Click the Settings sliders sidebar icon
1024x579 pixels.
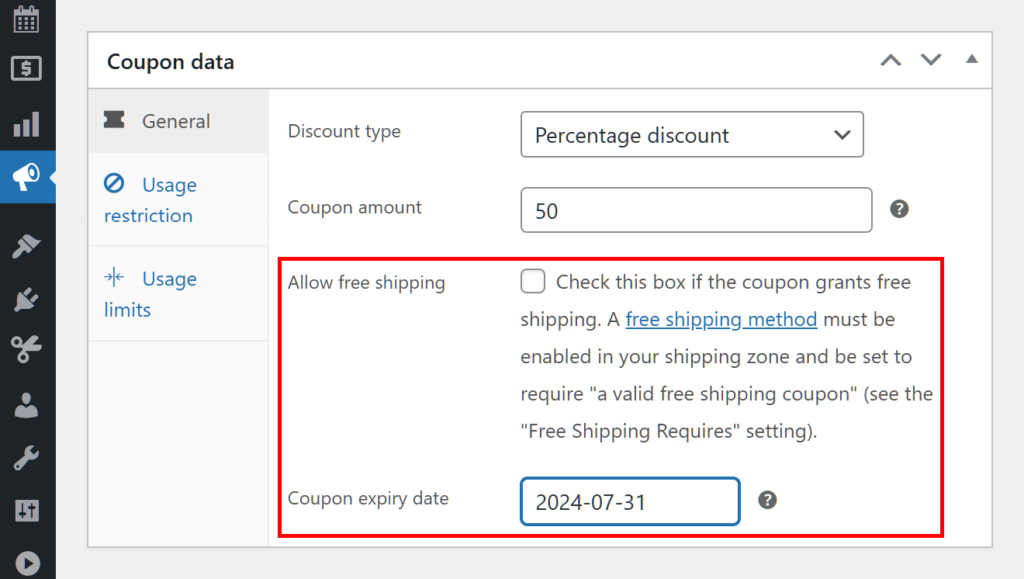coord(26,511)
